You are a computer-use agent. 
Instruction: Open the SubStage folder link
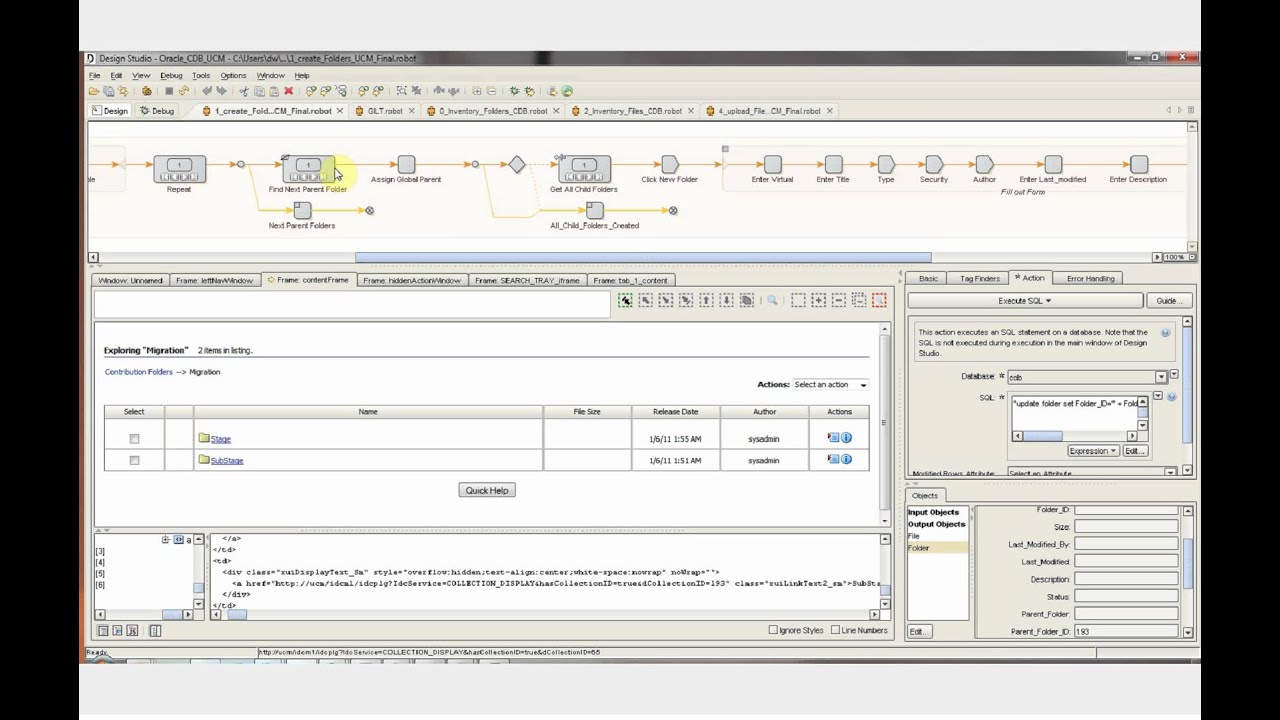point(227,461)
